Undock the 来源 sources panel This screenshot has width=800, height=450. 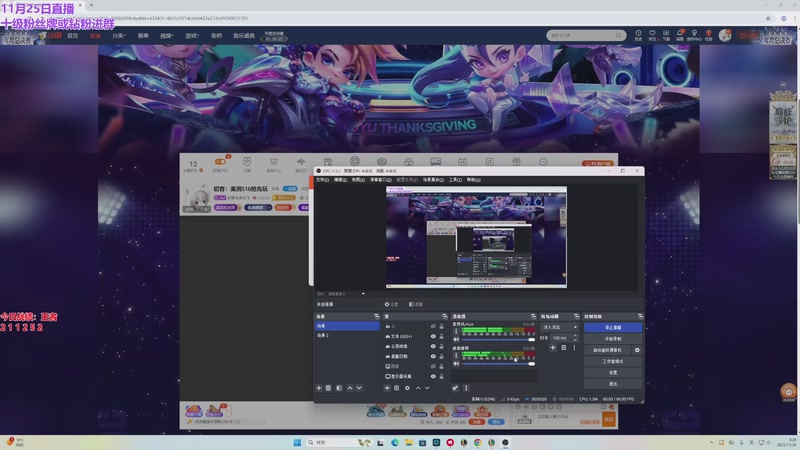pos(444,316)
